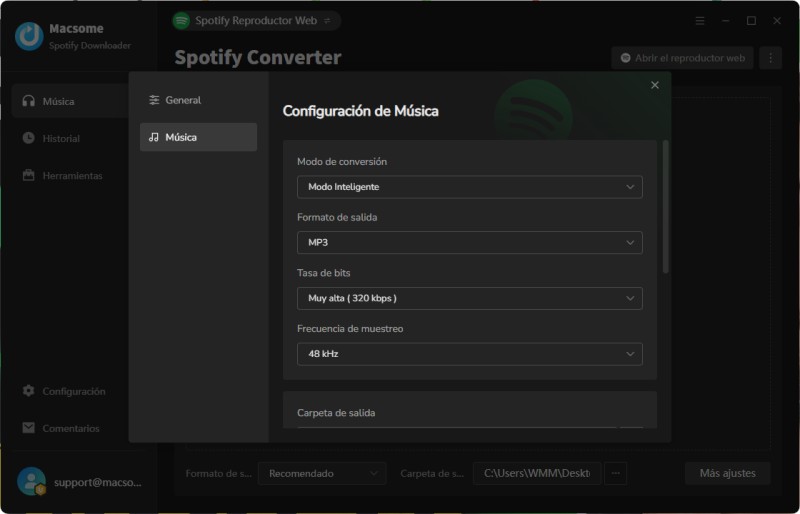Close the settings dialog with X
The height and width of the screenshot is (514, 800).
(655, 85)
